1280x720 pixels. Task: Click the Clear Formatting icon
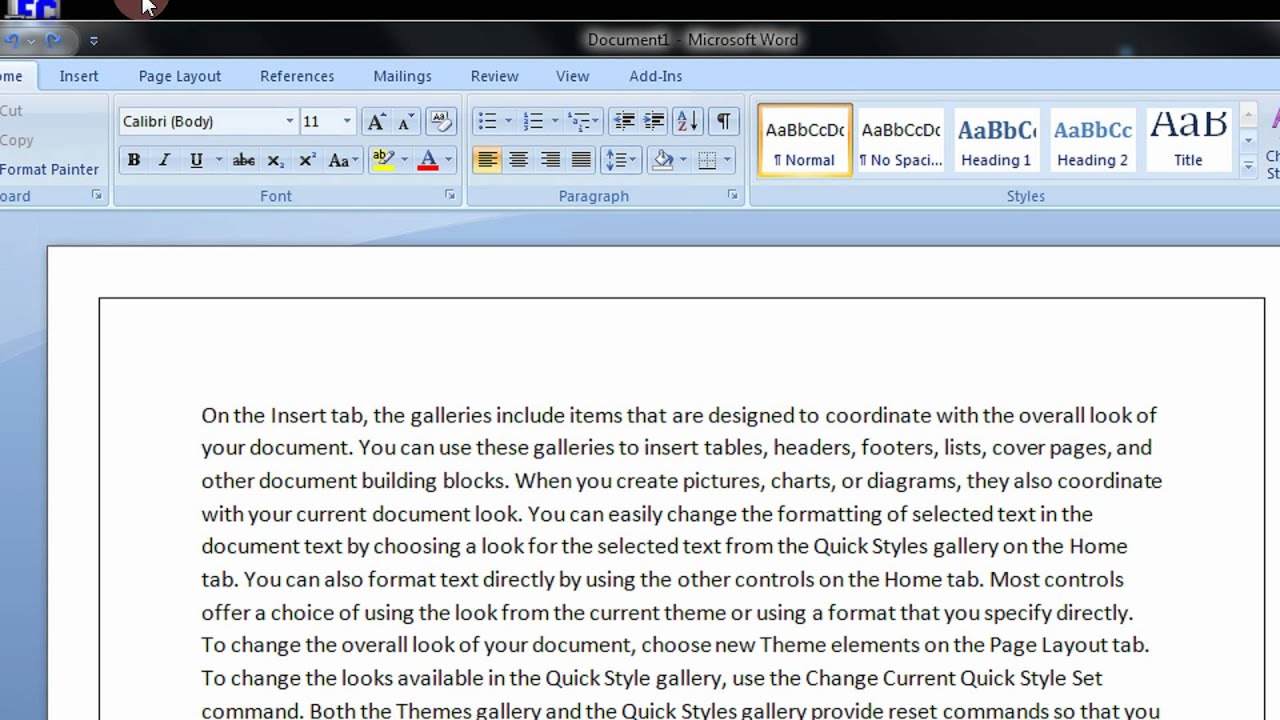click(441, 122)
